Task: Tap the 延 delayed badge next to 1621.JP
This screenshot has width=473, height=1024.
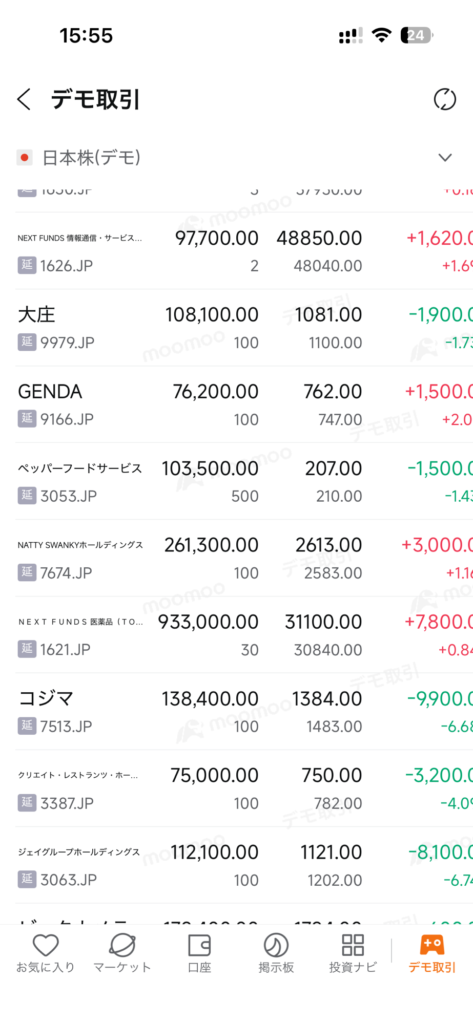Action: point(26,649)
